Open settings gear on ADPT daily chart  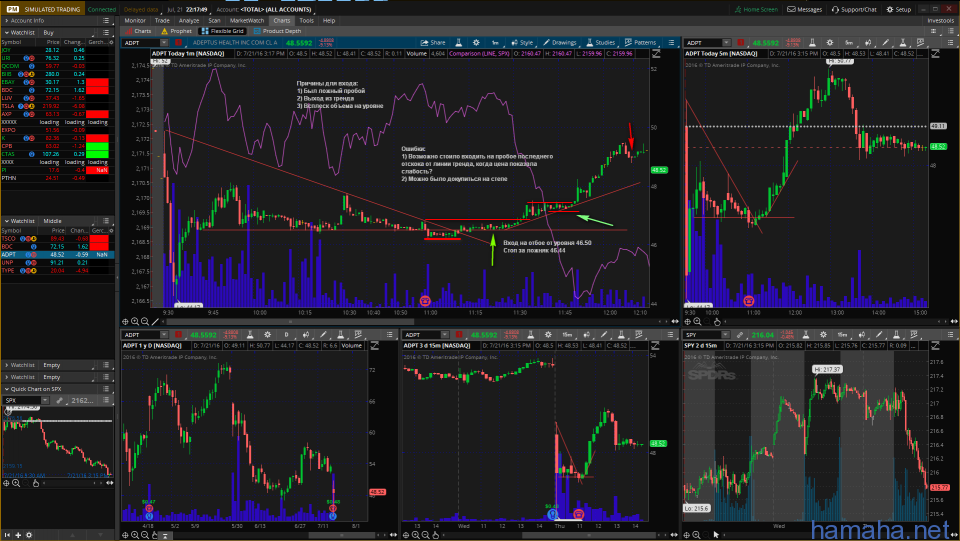pyautogui.click(x=268, y=335)
